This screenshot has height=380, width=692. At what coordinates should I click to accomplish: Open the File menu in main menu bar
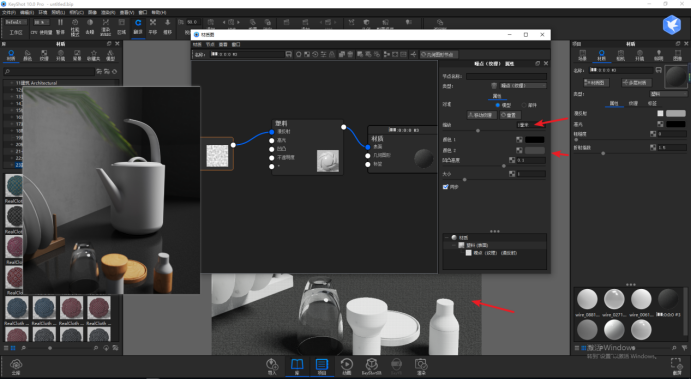click(9, 12)
